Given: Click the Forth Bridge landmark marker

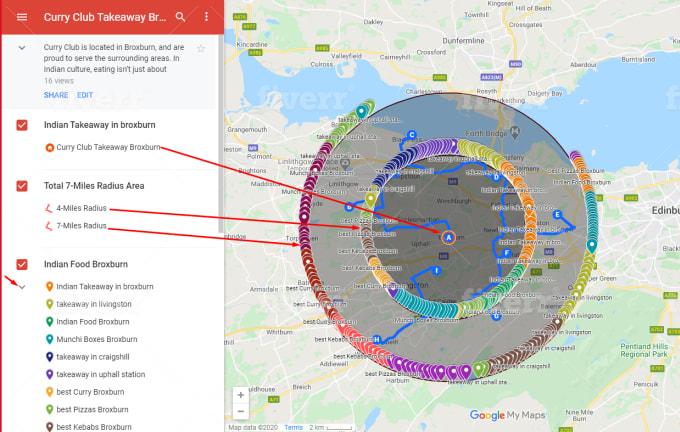Looking at the screenshot, I should coord(514,131).
